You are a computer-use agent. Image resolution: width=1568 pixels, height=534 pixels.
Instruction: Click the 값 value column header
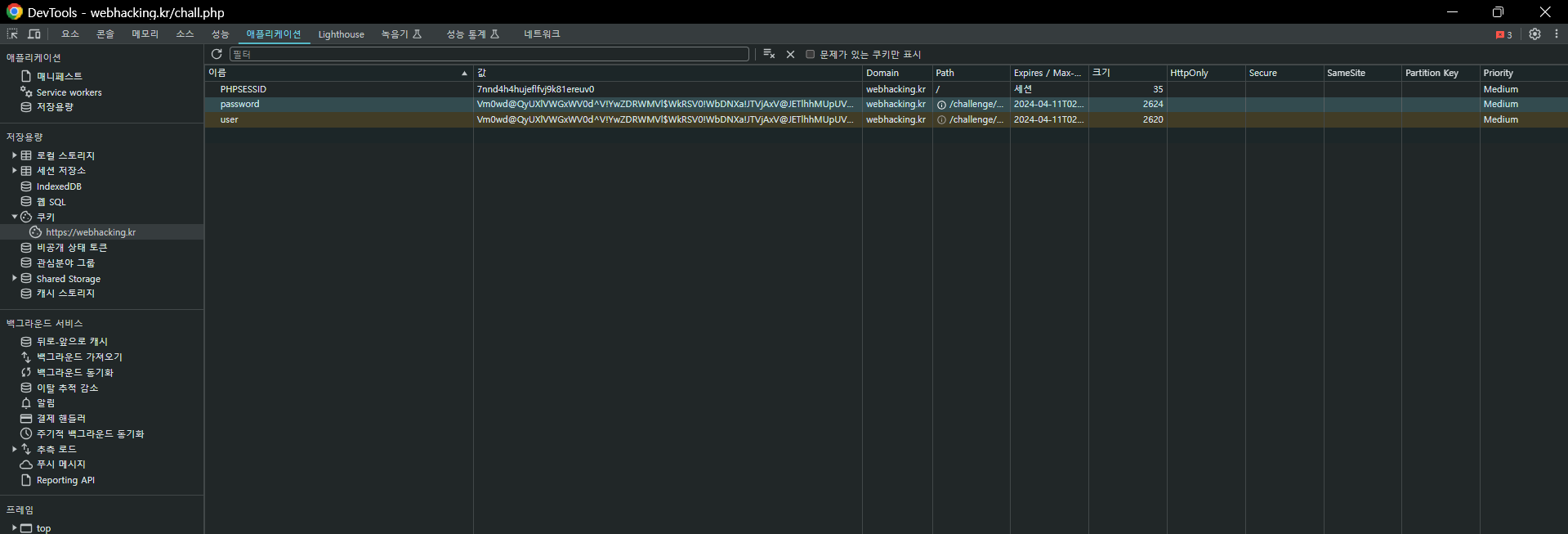668,73
